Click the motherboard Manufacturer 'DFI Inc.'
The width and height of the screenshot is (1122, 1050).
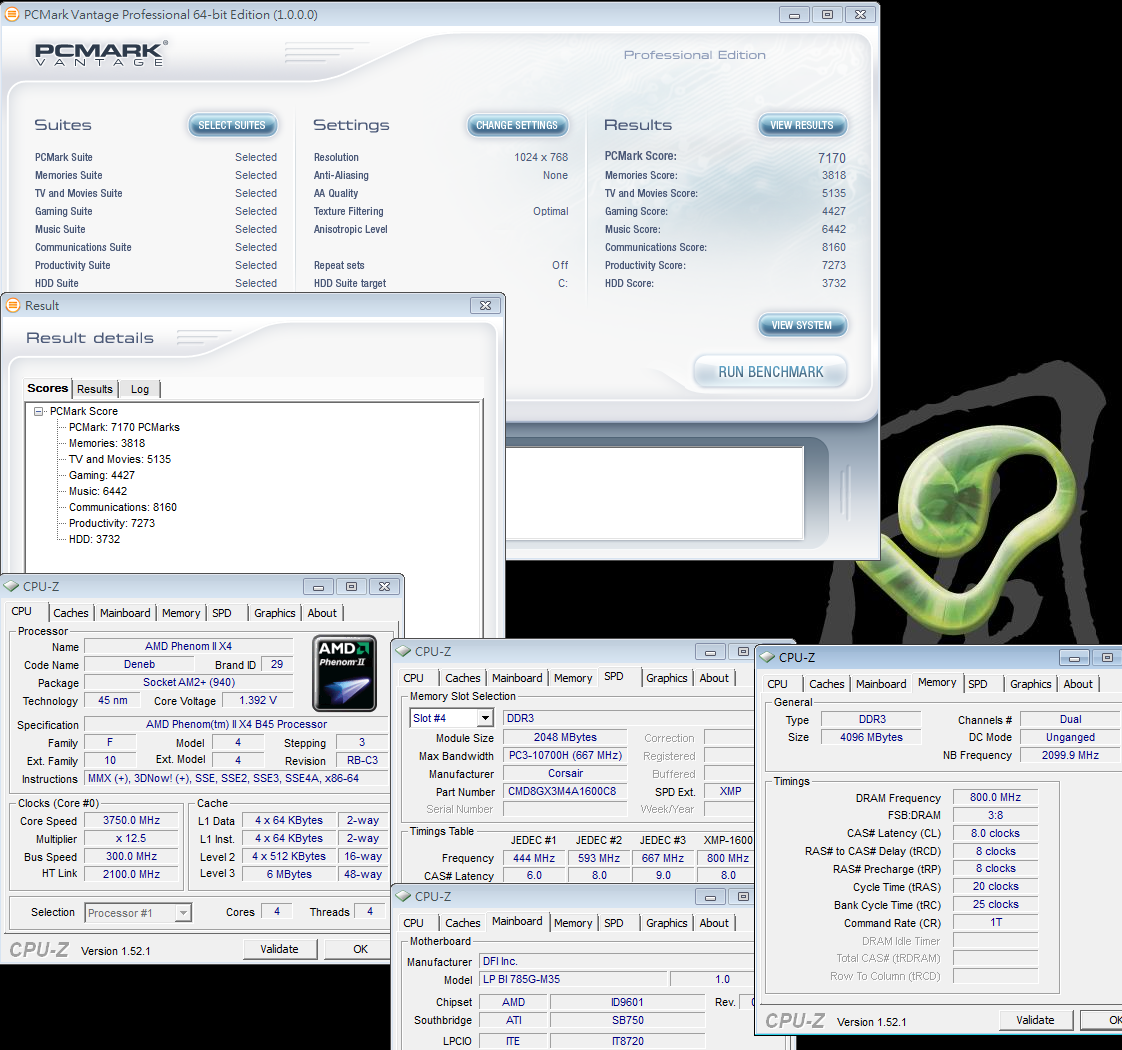pos(615,961)
